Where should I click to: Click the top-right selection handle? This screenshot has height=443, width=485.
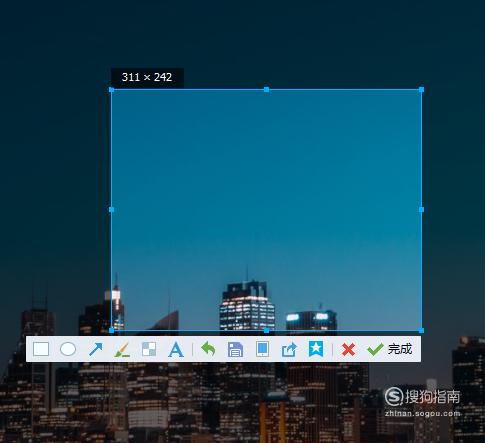(x=421, y=89)
